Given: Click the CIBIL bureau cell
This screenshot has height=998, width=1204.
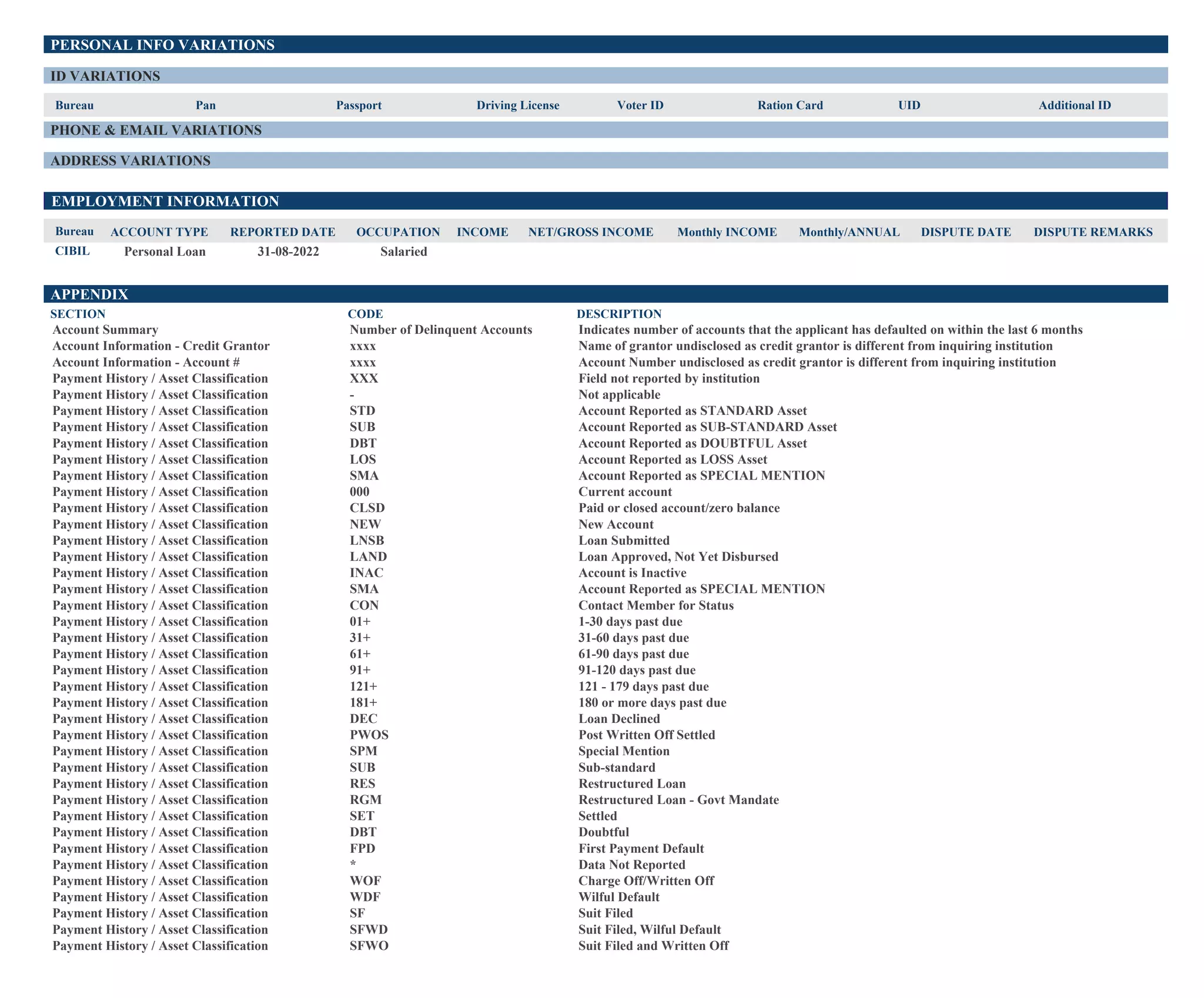Looking at the screenshot, I should [x=72, y=251].
